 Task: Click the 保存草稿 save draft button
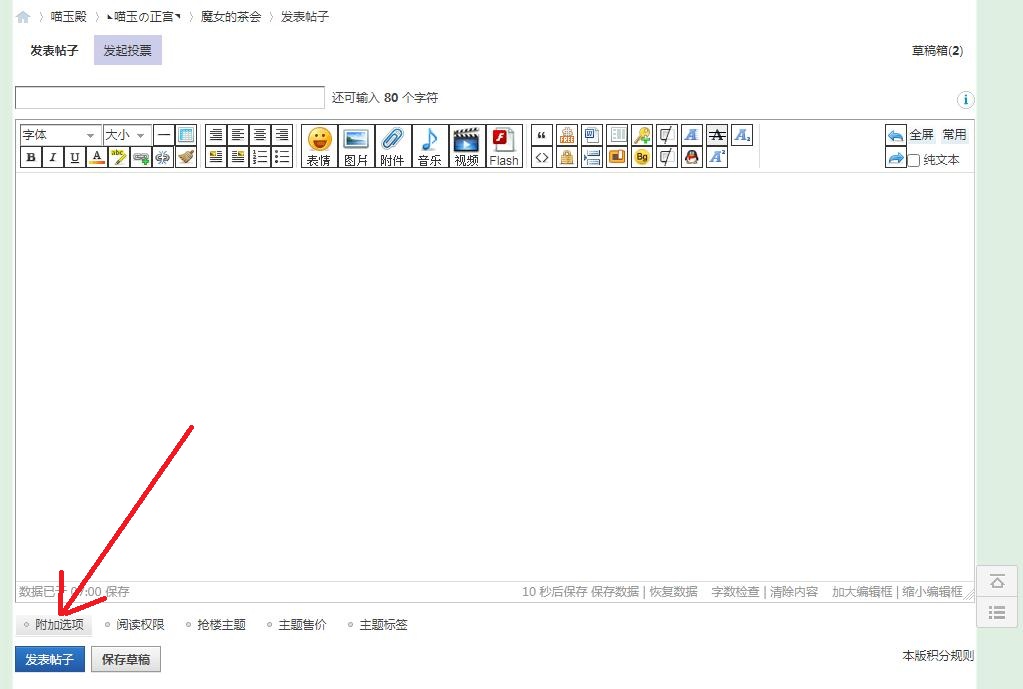(x=126, y=660)
